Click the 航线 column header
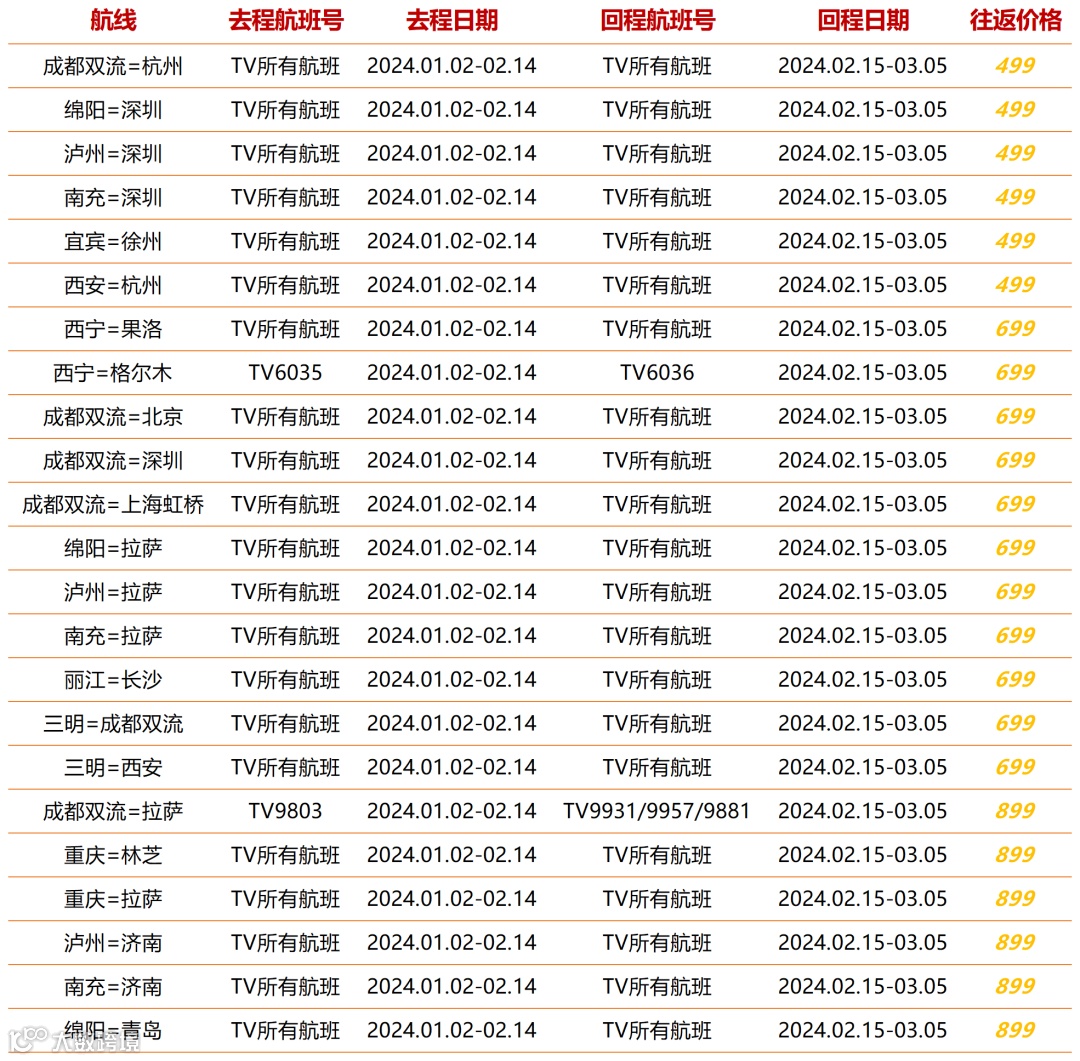Image resolution: width=1080 pixels, height=1061 pixels. pos(113,21)
